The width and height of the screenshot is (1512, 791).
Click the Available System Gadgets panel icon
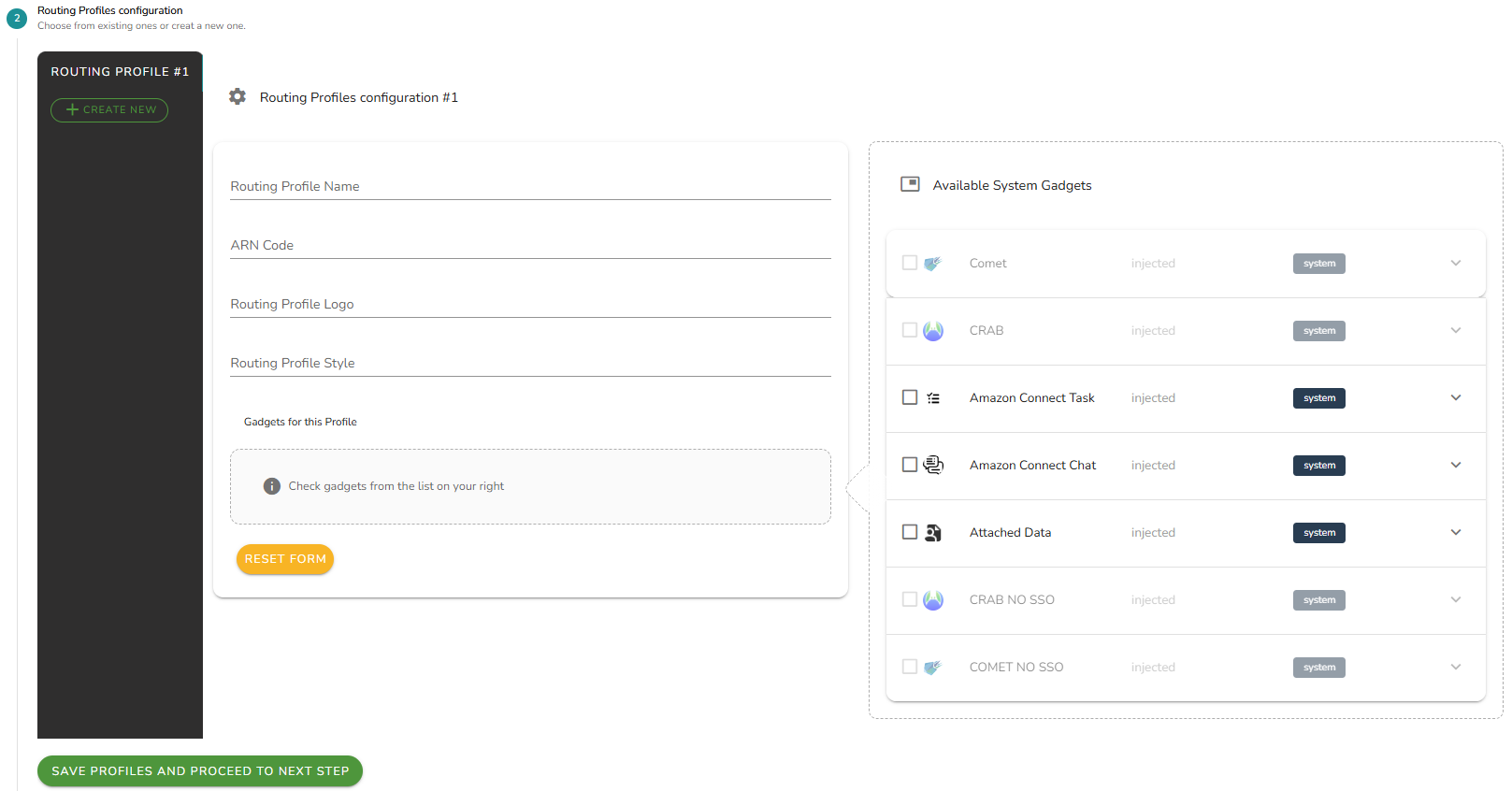tap(910, 184)
